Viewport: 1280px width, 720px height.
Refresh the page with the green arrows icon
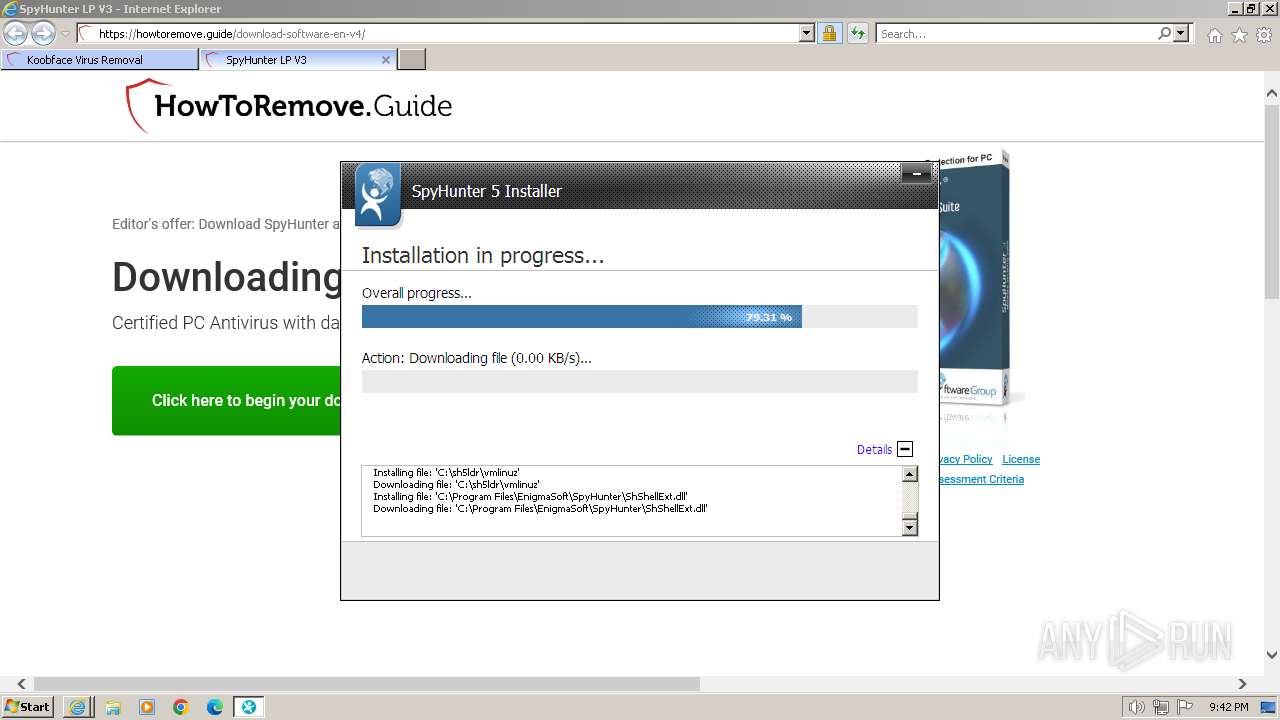pyautogui.click(x=858, y=33)
